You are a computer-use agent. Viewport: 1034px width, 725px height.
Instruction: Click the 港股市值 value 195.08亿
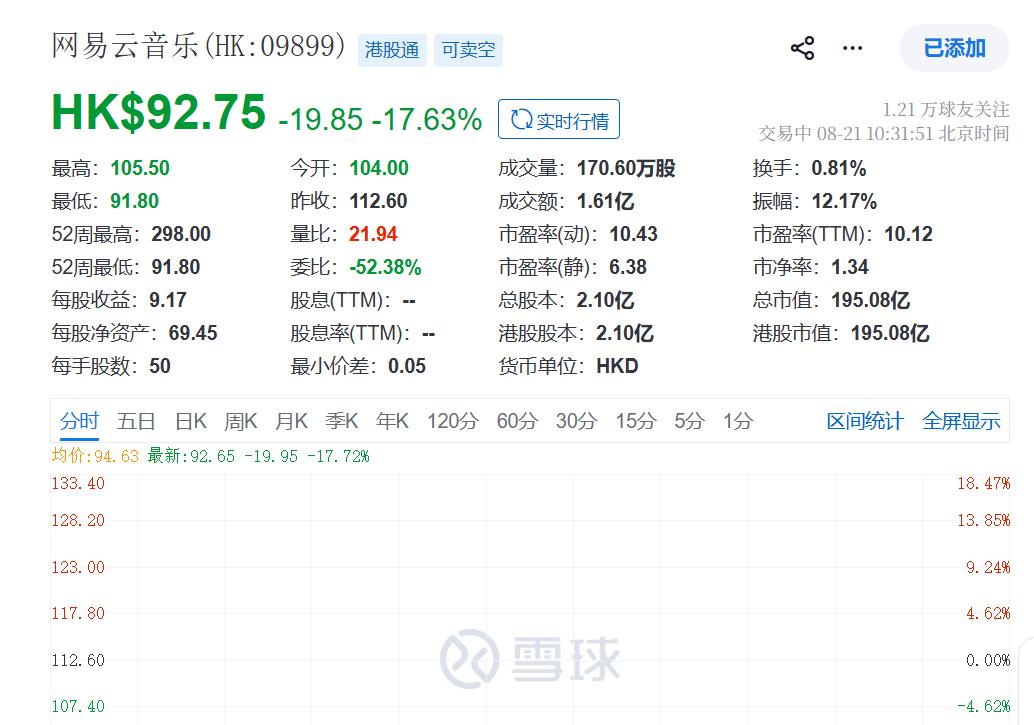point(890,333)
